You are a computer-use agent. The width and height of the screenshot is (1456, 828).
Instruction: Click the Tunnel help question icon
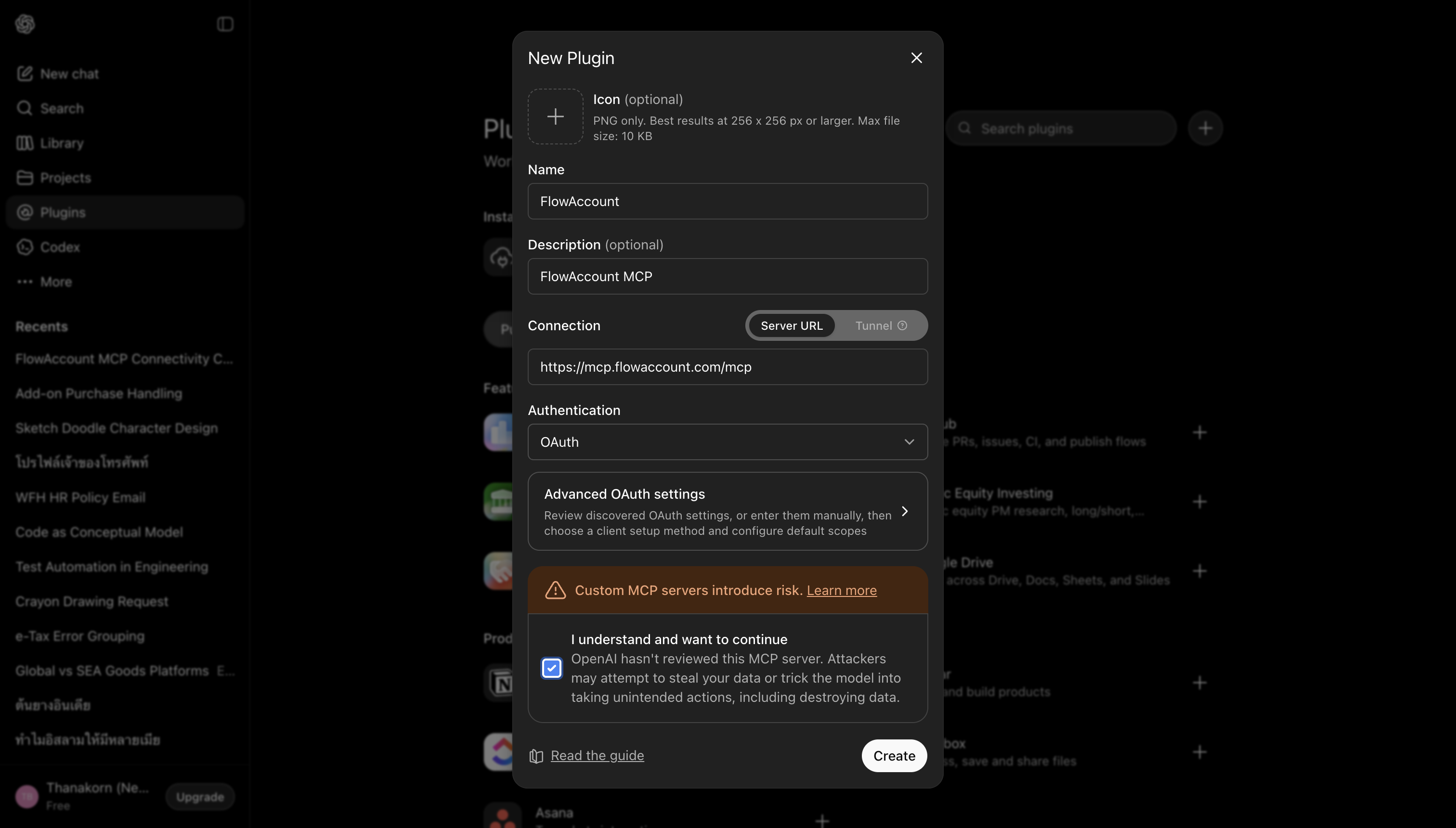coord(902,325)
